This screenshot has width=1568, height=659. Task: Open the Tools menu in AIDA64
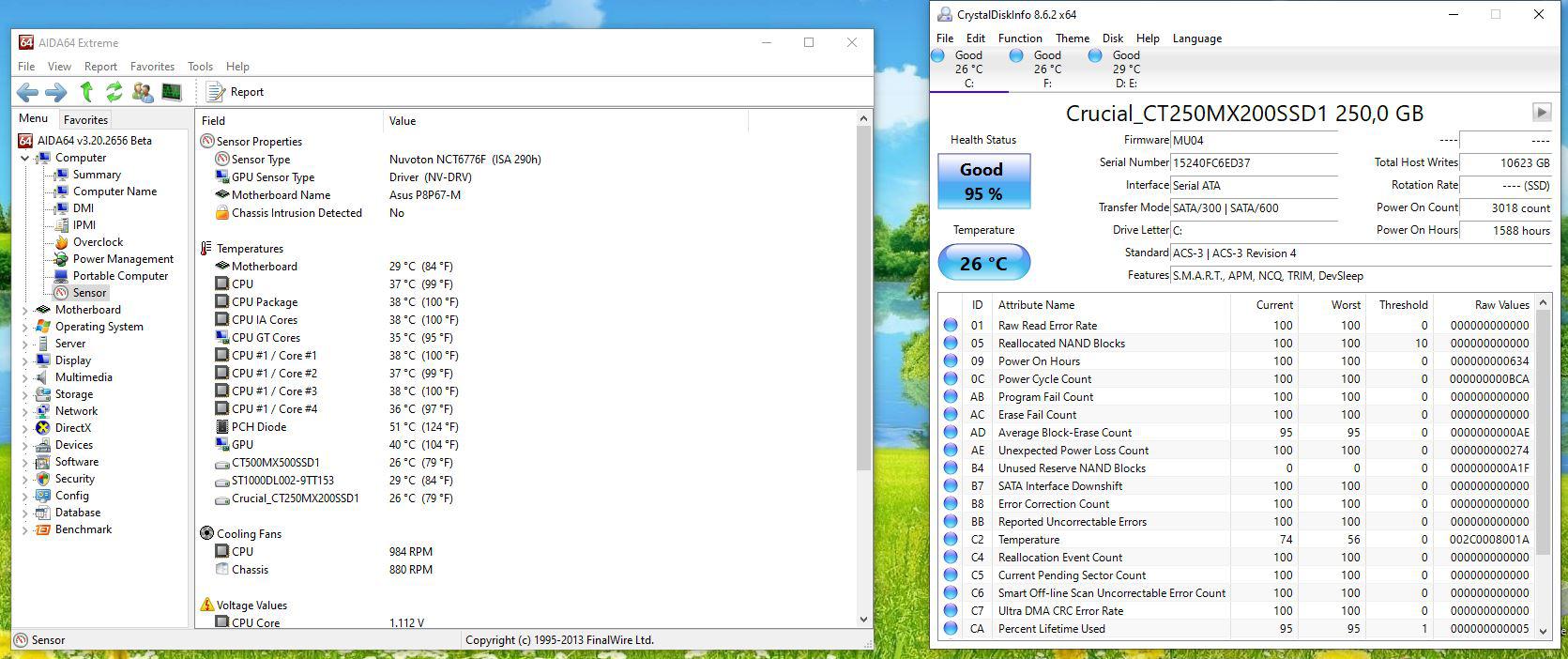click(200, 67)
